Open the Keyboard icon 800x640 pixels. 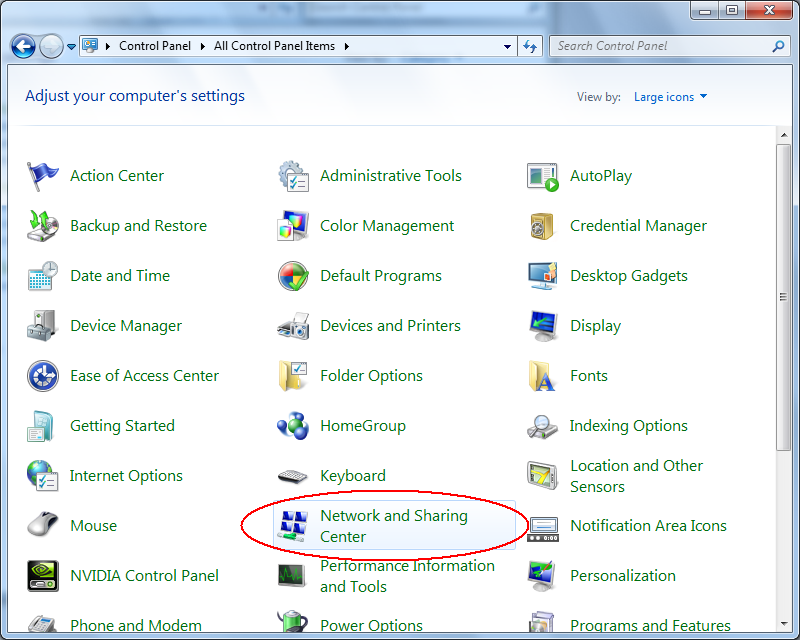pyautogui.click(x=293, y=476)
